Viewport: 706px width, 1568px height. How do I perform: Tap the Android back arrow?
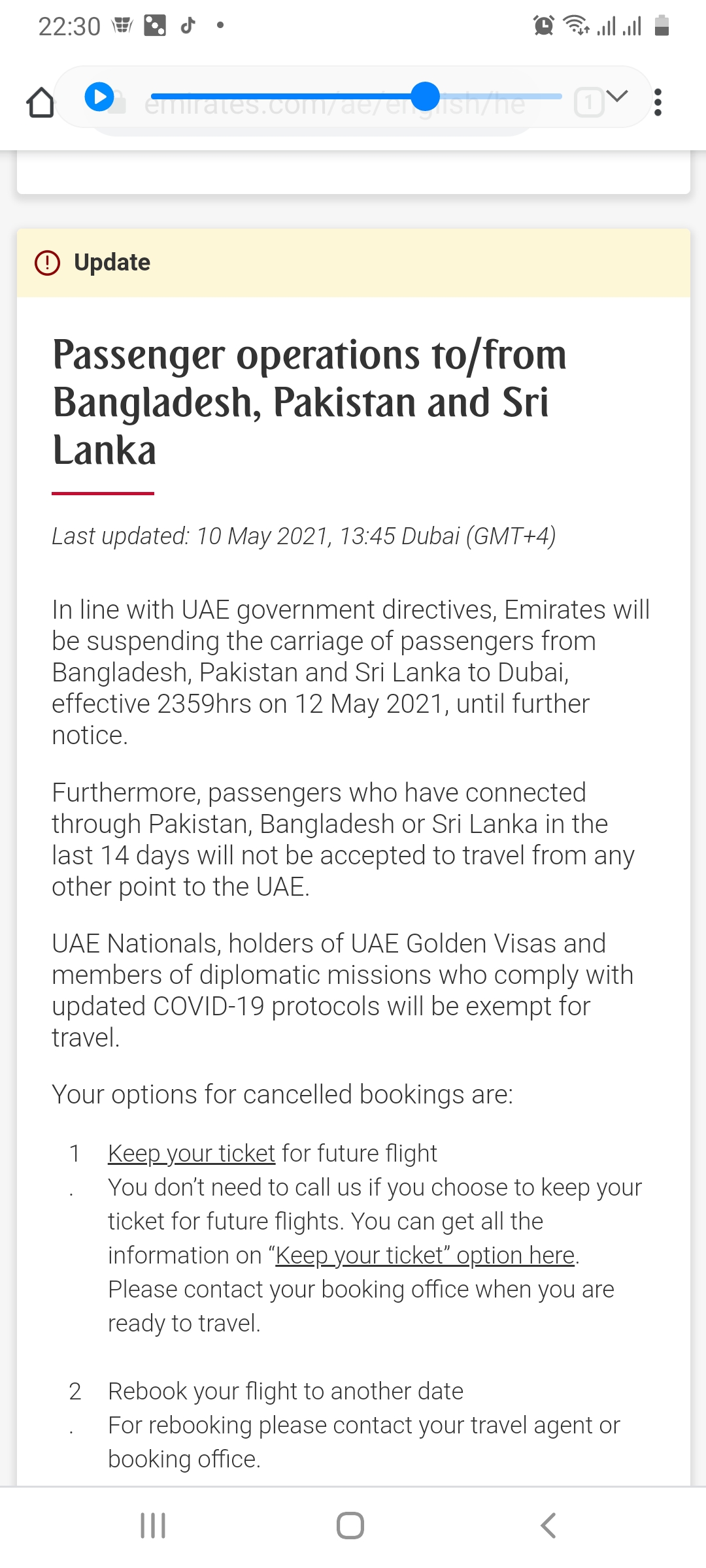click(x=548, y=1526)
